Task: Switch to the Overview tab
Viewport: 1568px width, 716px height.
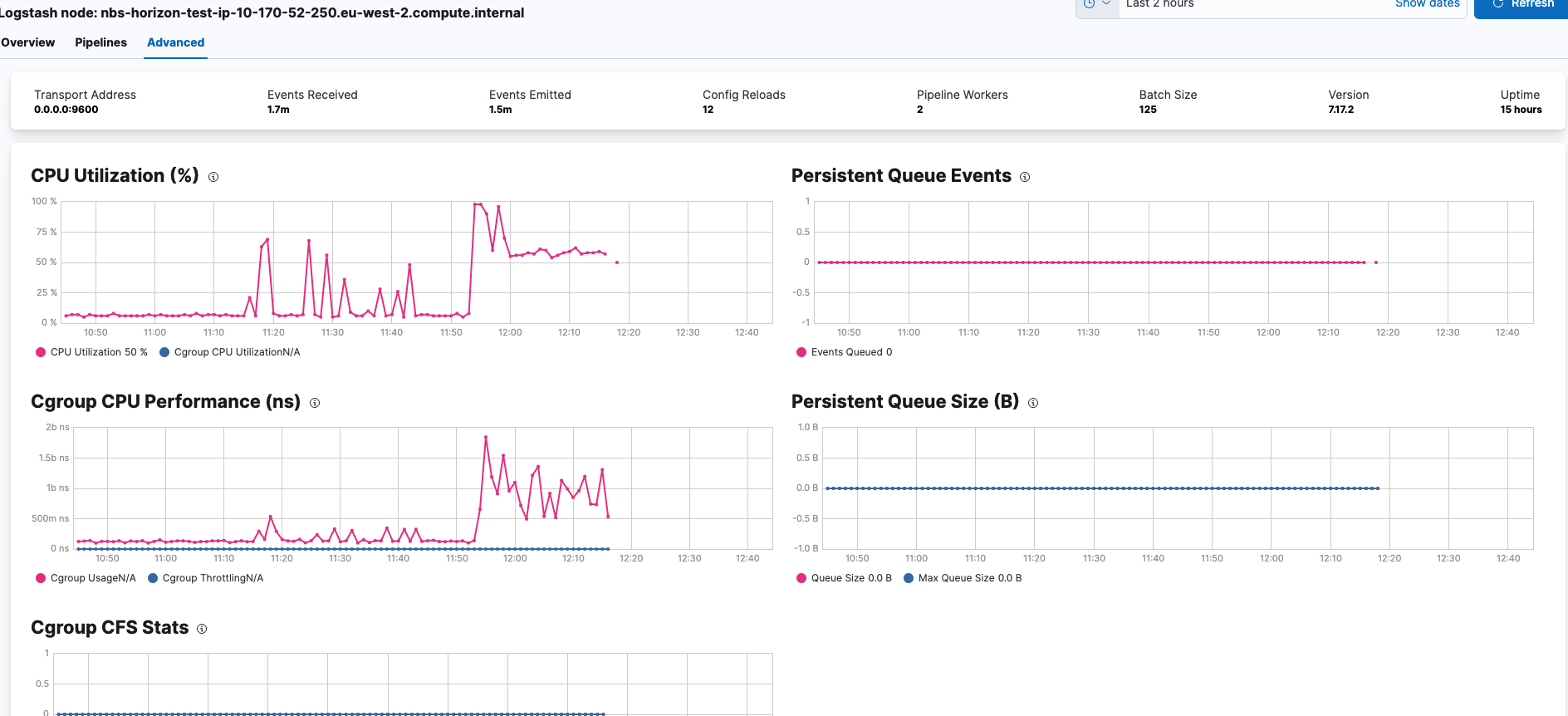Action: coord(27,42)
